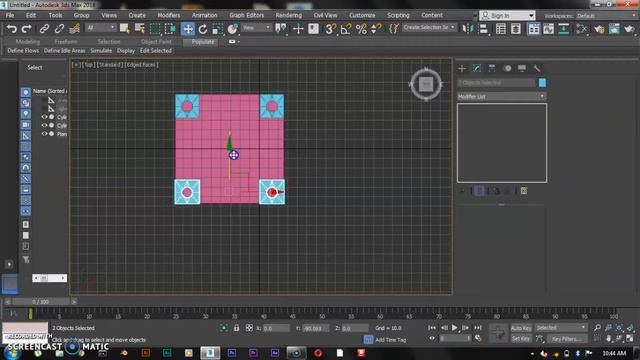Image resolution: width=640 pixels, height=360 pixels.
Task: Click the Select and Place tool
Action: pos(233,29)
